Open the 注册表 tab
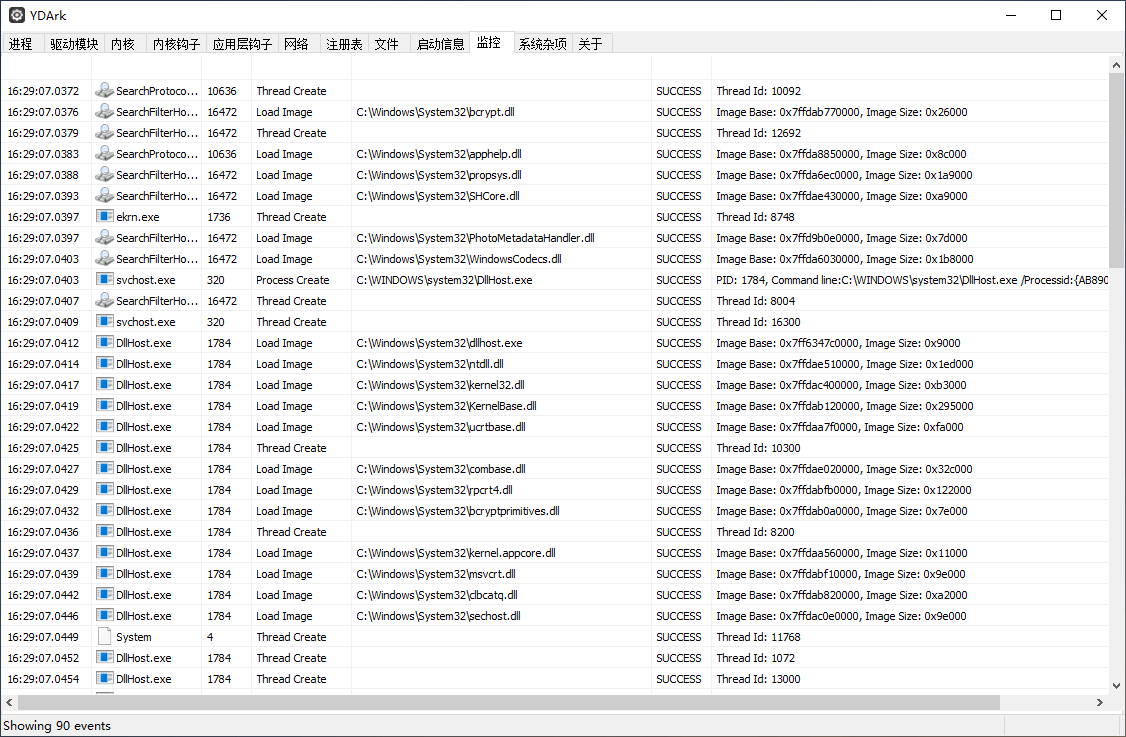Image resolution: width=1126 pixels, height=737 pixels. (x=344, y=44)
